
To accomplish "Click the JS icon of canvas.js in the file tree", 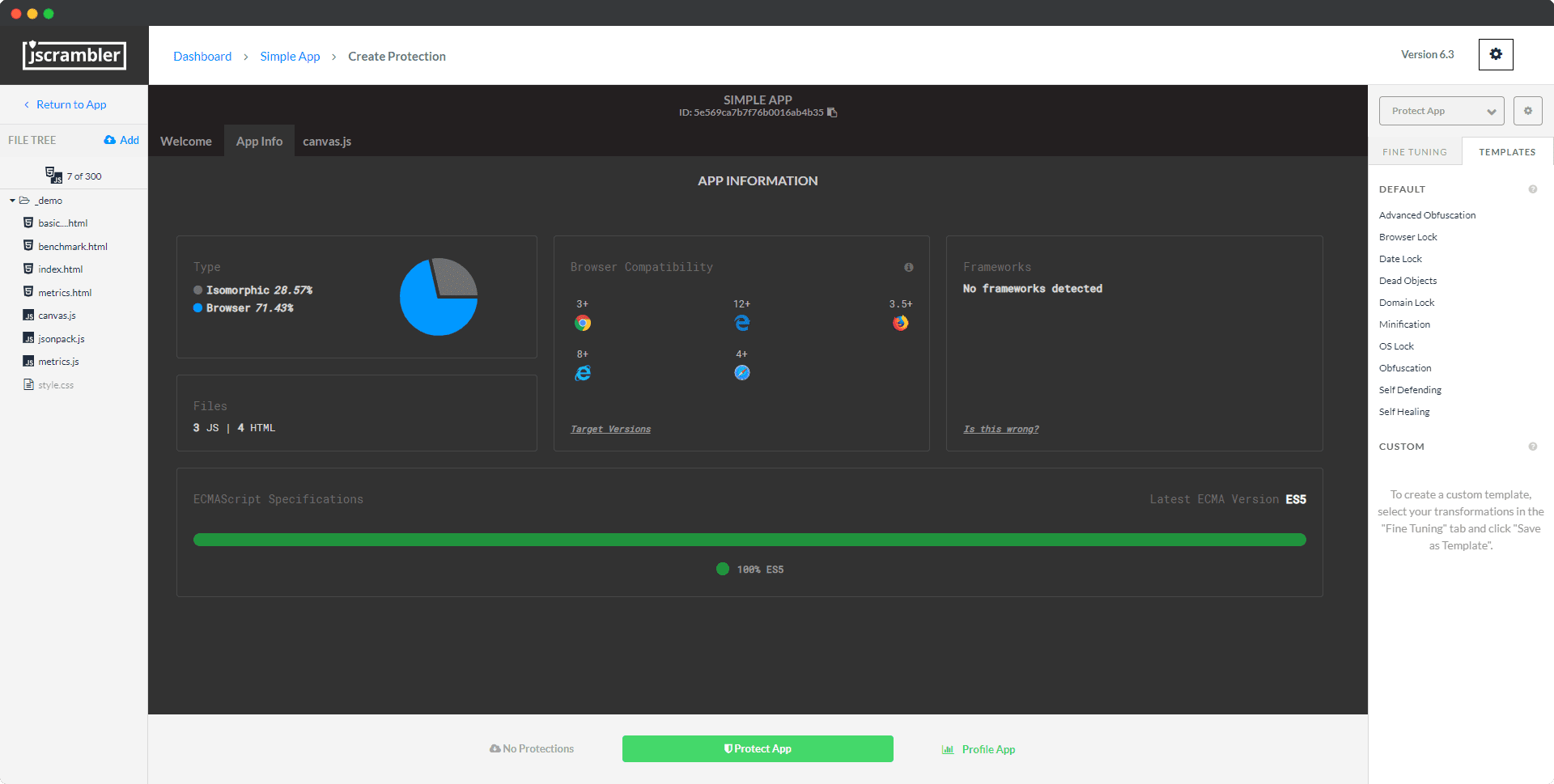I will [28, 316].
